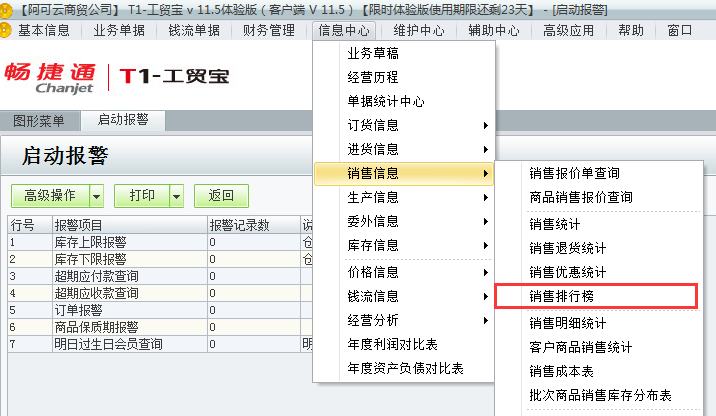Expand the 高级操作 dropdown arrow
This screenshot has height=416, width=716.
tap(96, 196)
